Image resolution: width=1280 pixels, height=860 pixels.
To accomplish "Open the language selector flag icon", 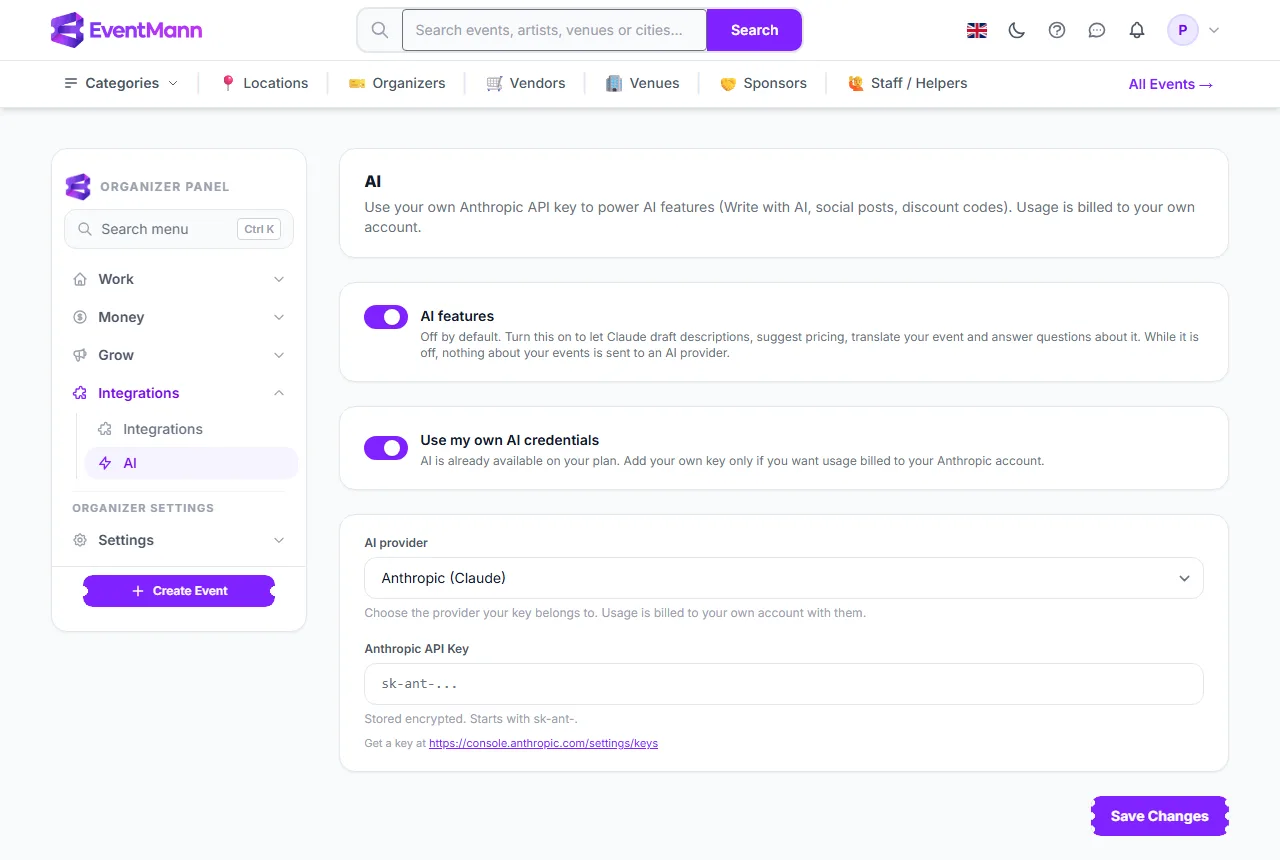I will pyautogui.click(x=977, y=30).
